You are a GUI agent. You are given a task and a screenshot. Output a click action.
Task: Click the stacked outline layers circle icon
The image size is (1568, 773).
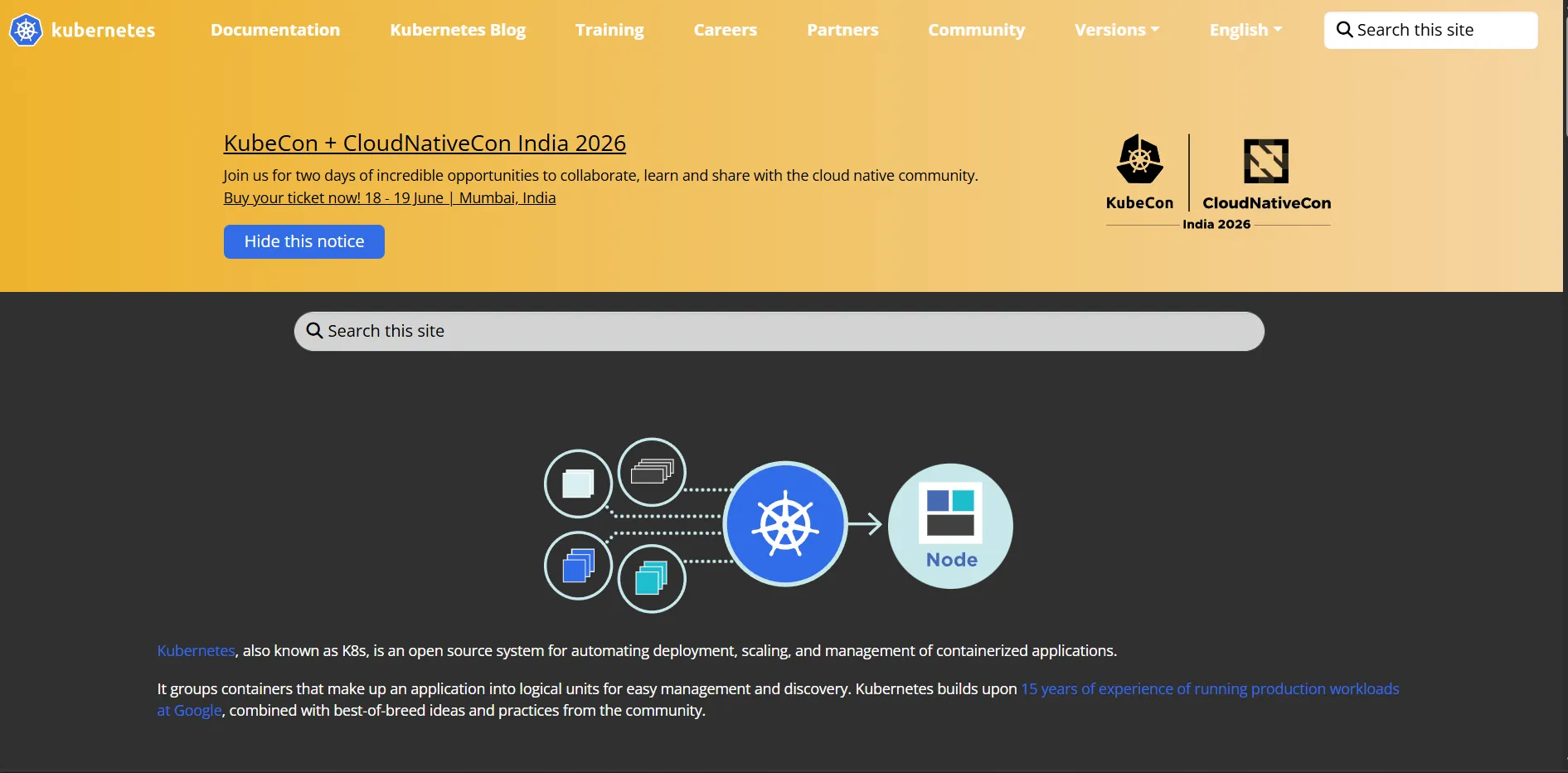tap(652, 472)
